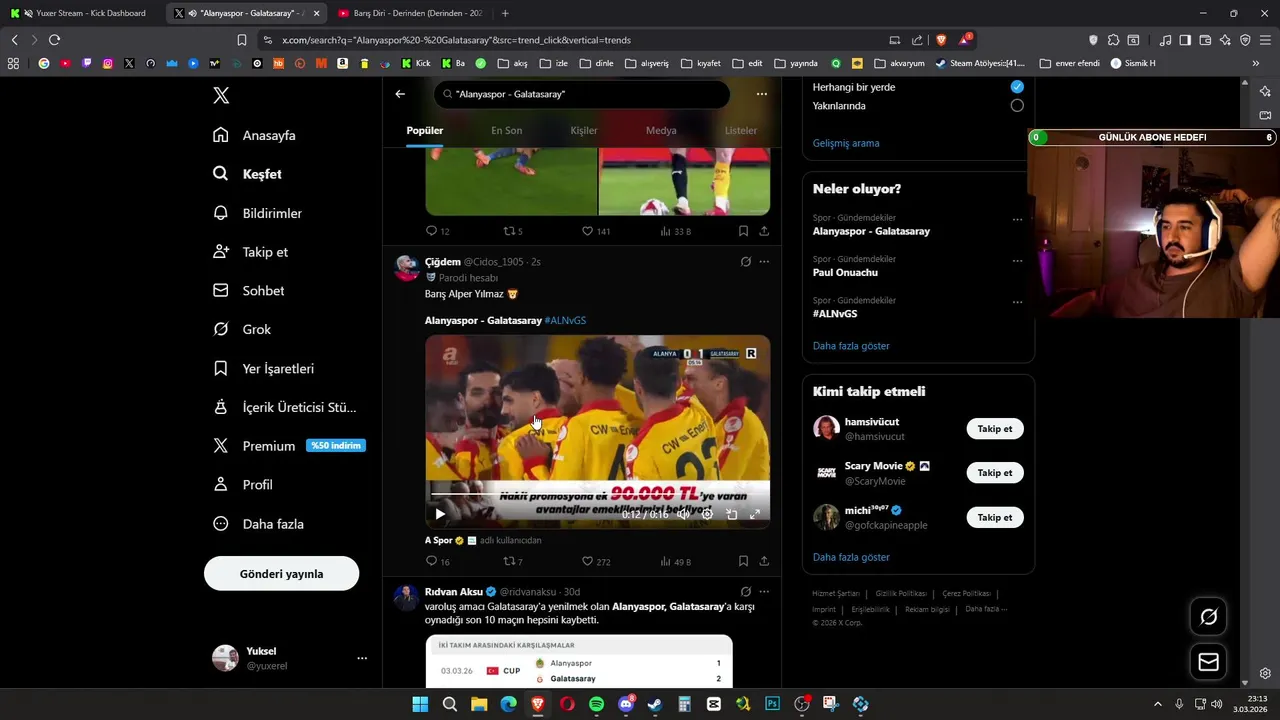
Task: Open floating Grok button
Action: point(1208,617)
